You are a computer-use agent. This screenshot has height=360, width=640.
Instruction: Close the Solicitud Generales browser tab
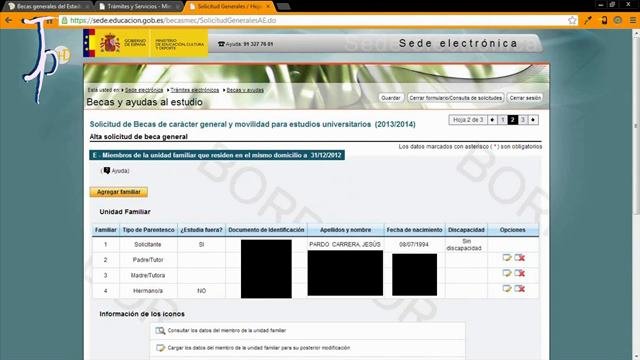[x=268, y=7]
